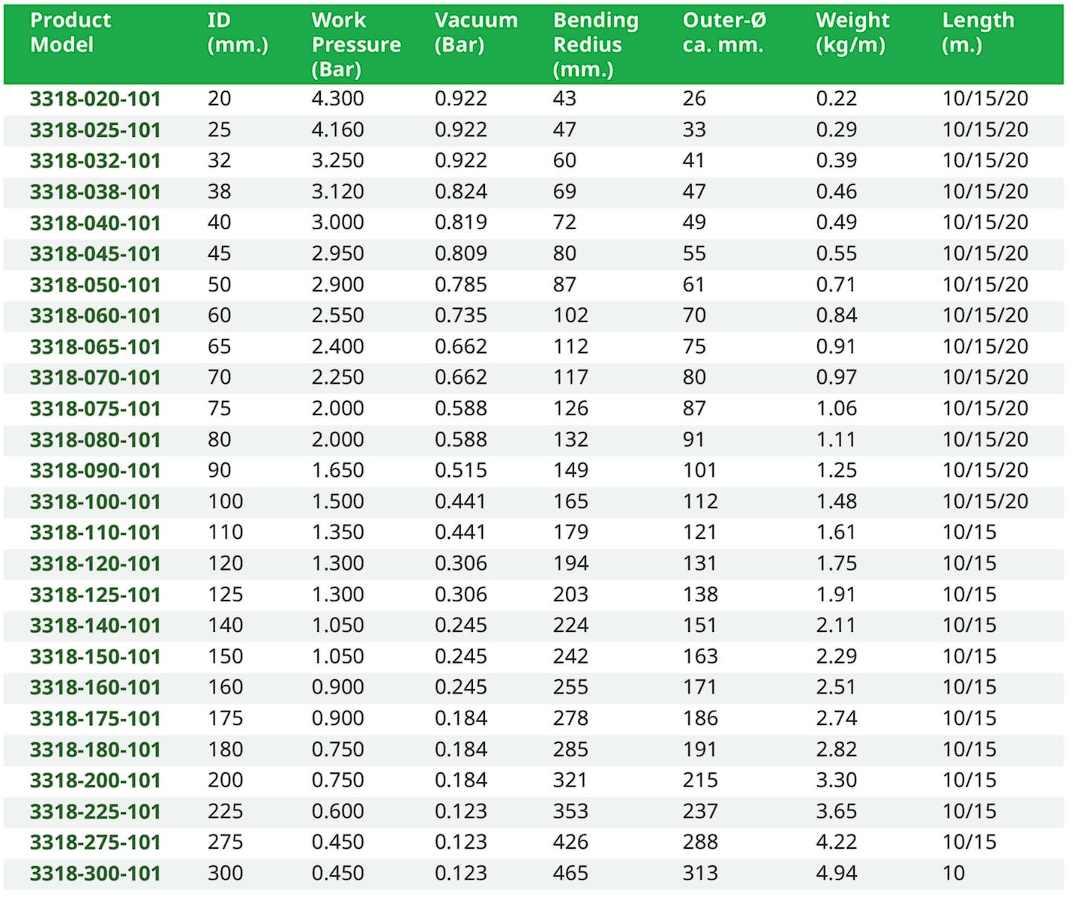Click bending radius value 465
The width and height of the screenshot is (1073, 900).
point(571,873)
